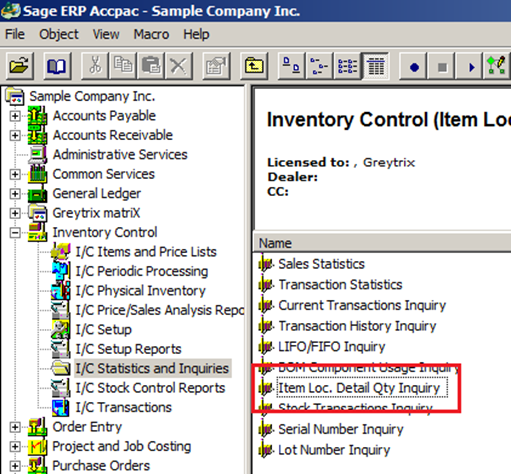This screenshot has height=474, width=511.
Task: Open the File menu
Action: (15, 34)
